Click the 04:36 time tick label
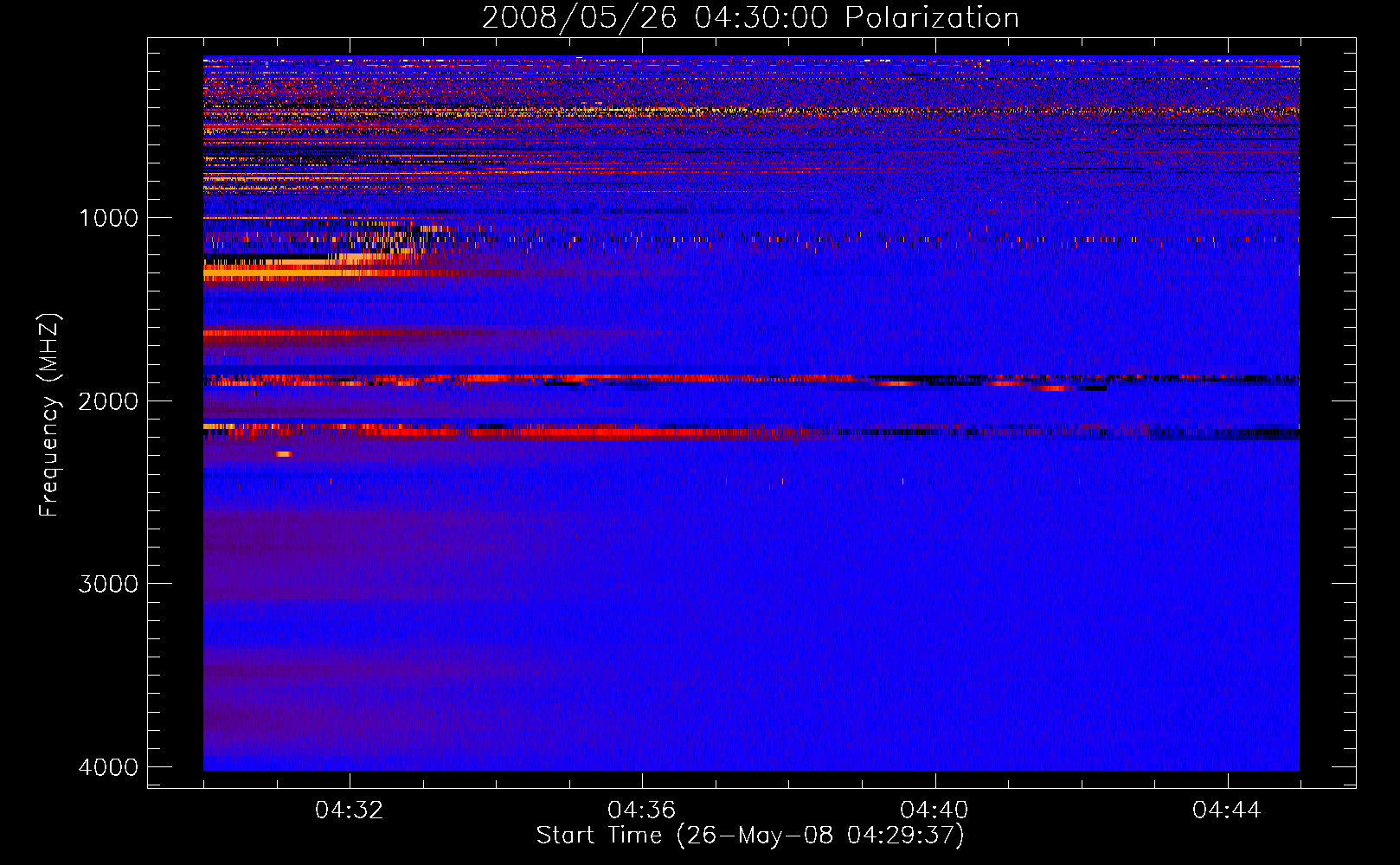This screenshot has height=865, width=1400. coord(642,811)
